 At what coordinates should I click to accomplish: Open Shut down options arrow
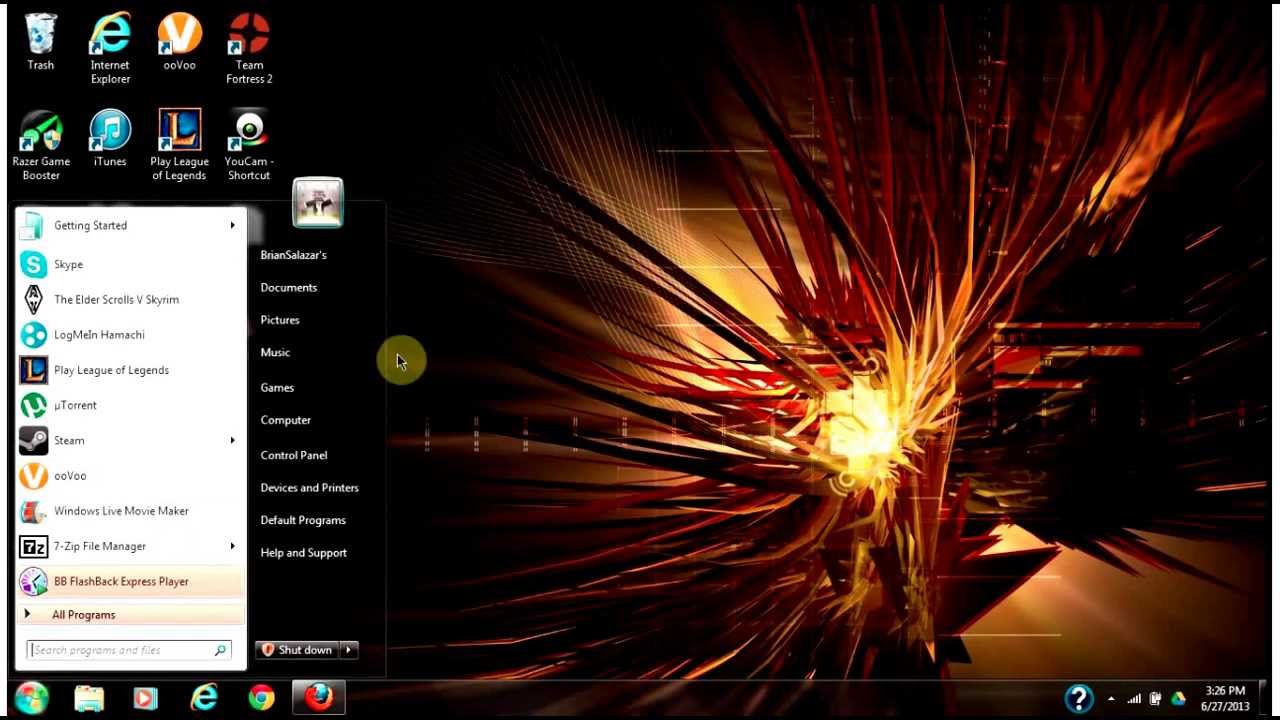[x=348, y=650]
